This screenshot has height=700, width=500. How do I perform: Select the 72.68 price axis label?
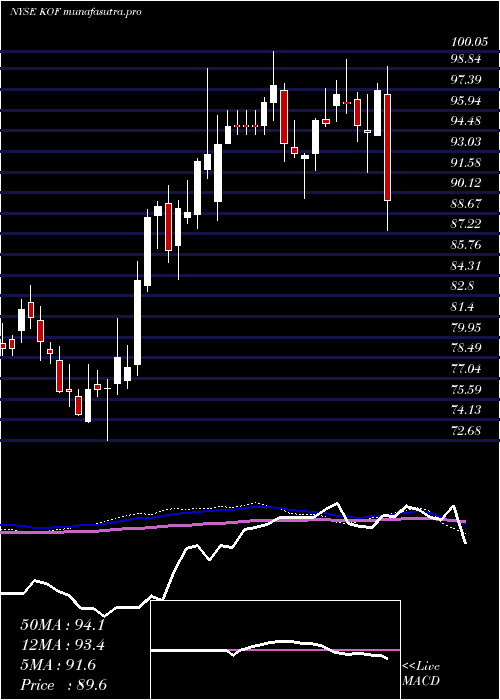(x=466, y=431)
